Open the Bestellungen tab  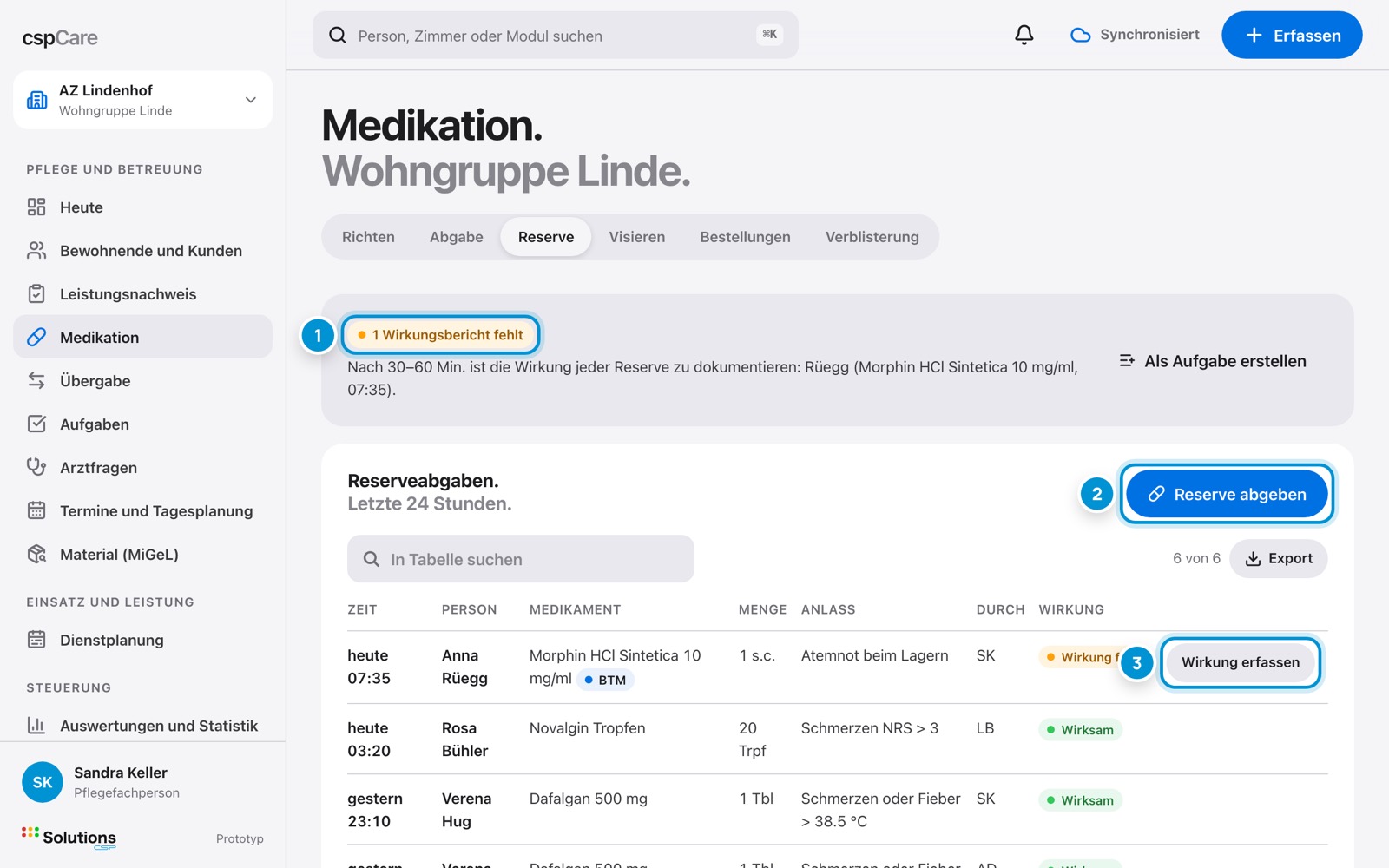[x=746, y=237]
